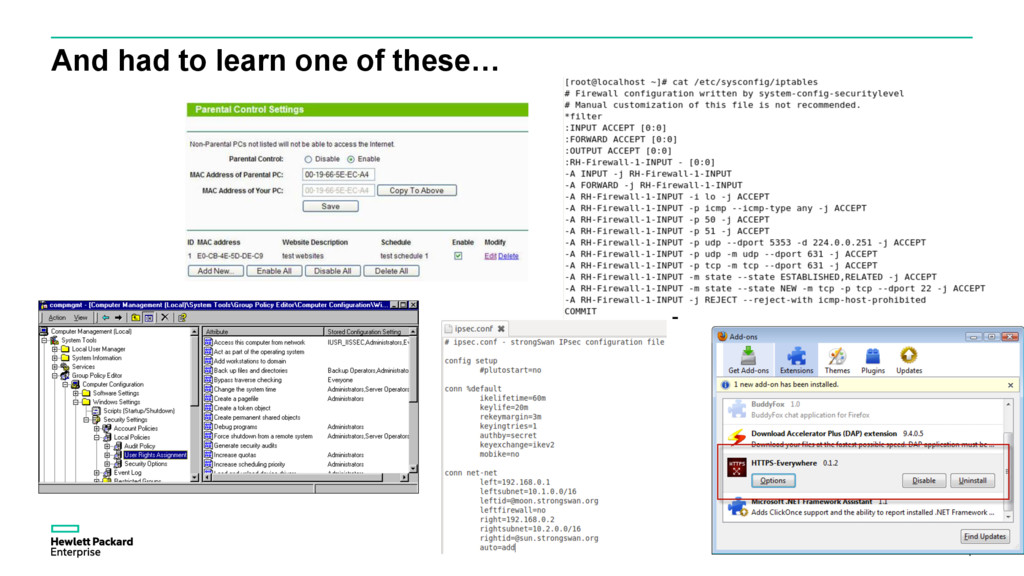Click the policy list horizontal scrollbar
The image size is (1024, 576).
click(306, 477)
